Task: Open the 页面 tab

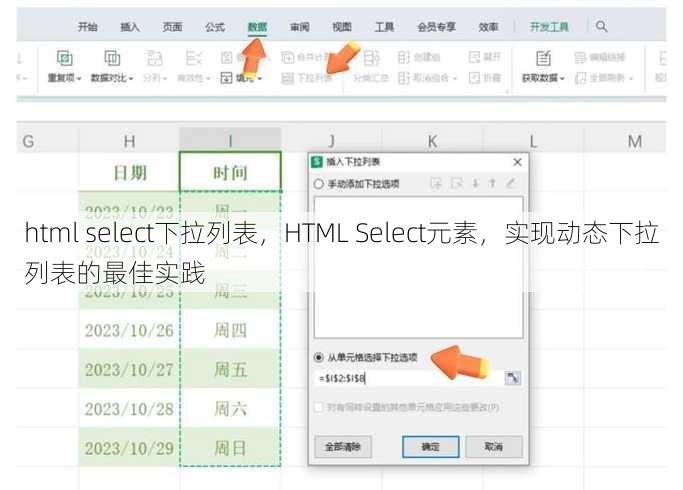Action: tap(172, 27)
